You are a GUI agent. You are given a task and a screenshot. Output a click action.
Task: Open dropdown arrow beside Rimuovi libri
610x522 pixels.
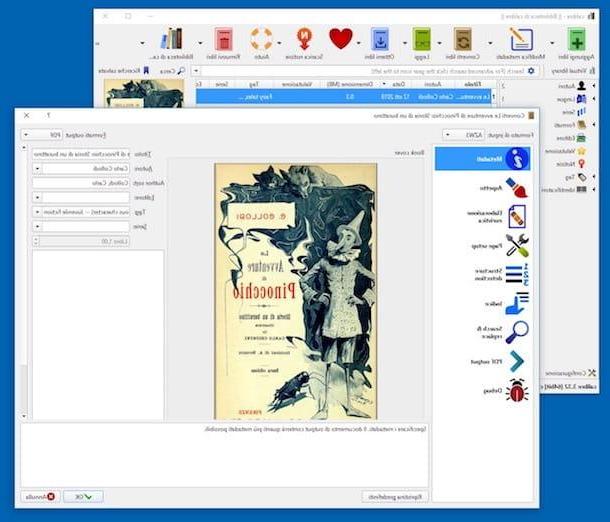(201, 43)
